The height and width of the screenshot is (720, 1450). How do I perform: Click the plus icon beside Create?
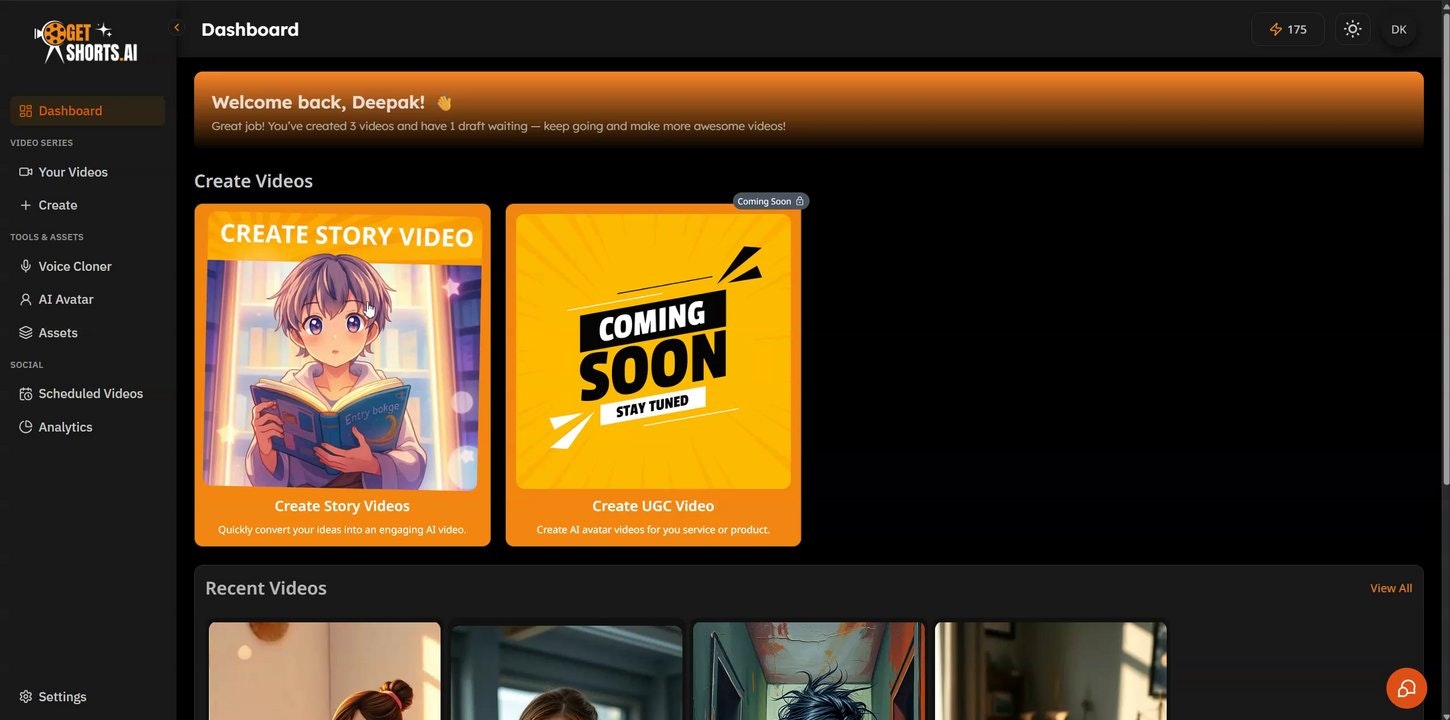tap(26, 205)
